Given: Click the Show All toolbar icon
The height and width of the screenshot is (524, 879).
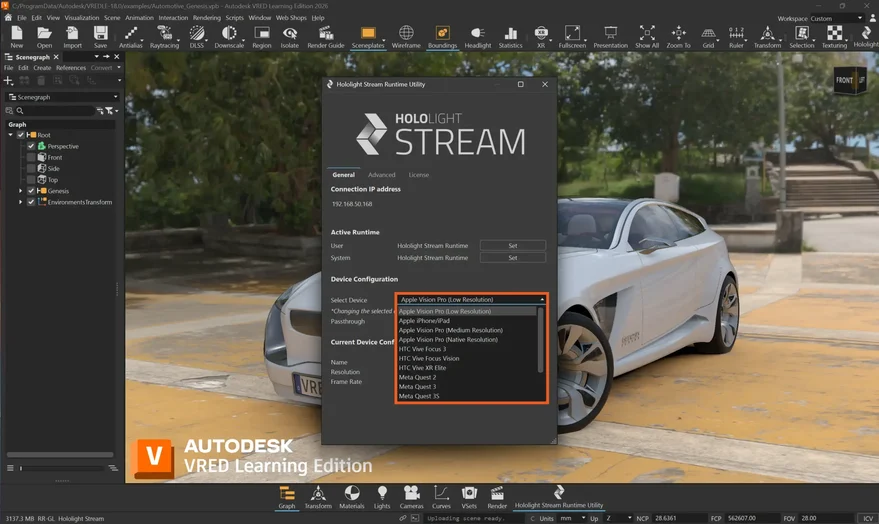Looking at the screenshot, I should [x=647, y=37].
